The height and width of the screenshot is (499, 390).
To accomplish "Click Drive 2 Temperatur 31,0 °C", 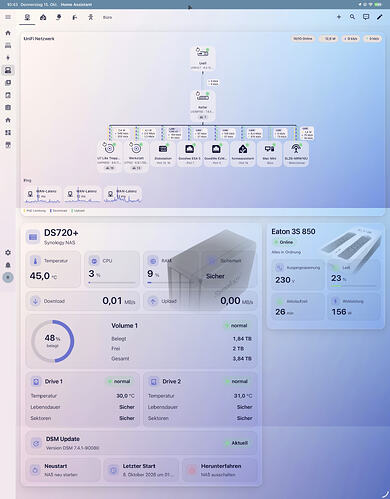I will click(200, 396).
